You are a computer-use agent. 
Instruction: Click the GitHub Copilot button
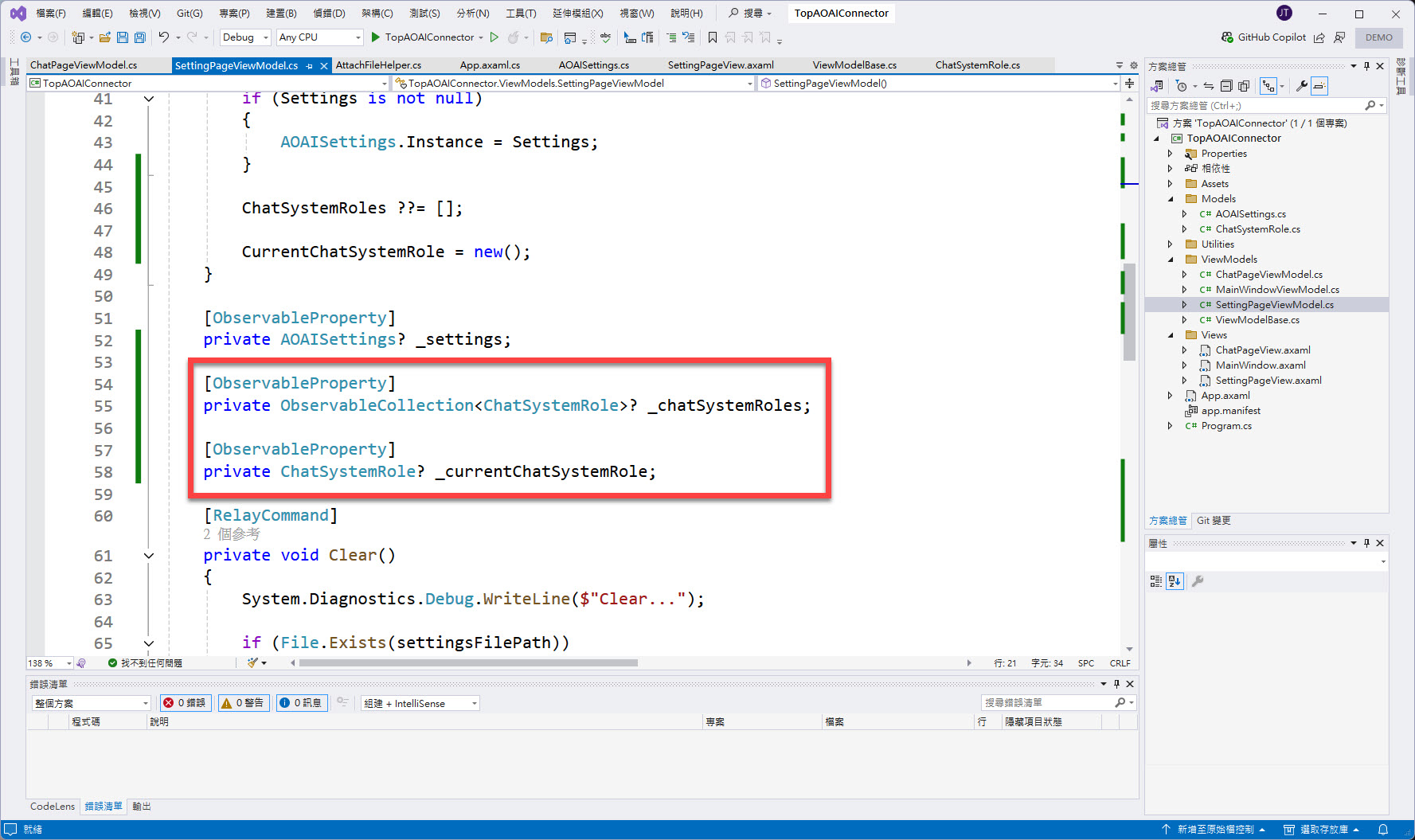click(x=1264, y=37)
